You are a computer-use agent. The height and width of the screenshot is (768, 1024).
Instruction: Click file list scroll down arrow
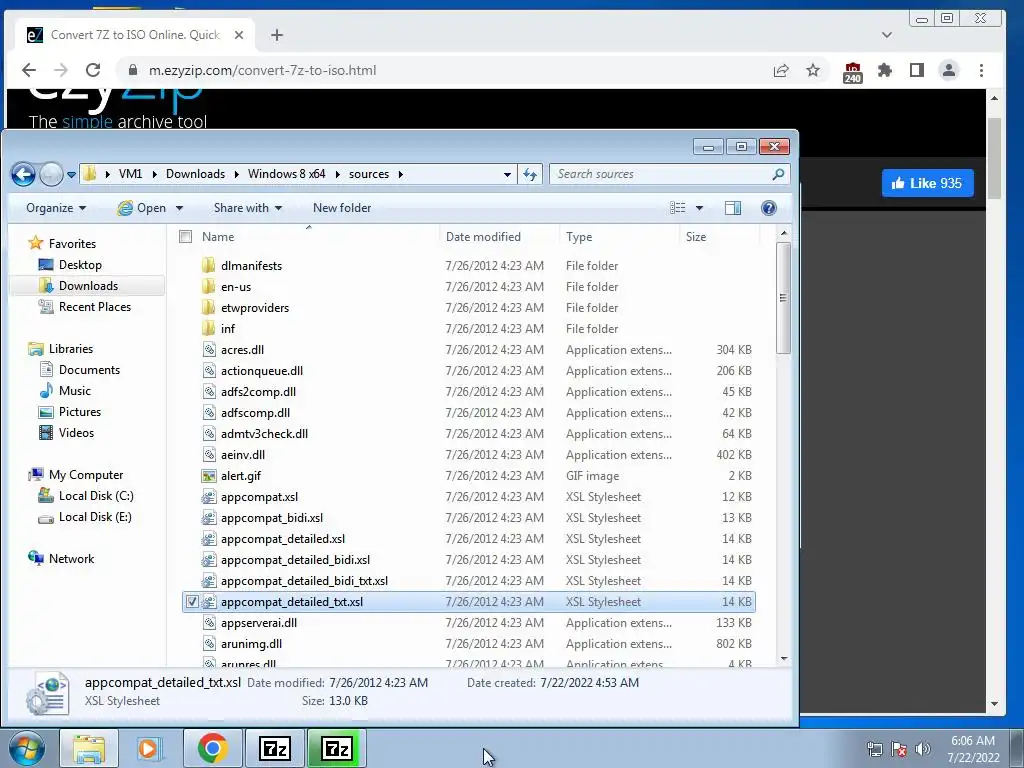[x=784, y=658]
